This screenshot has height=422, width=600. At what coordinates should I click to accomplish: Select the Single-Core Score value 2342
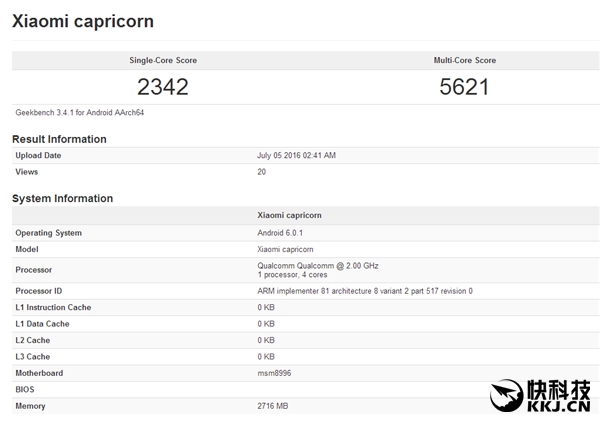(x=163, y=86)
